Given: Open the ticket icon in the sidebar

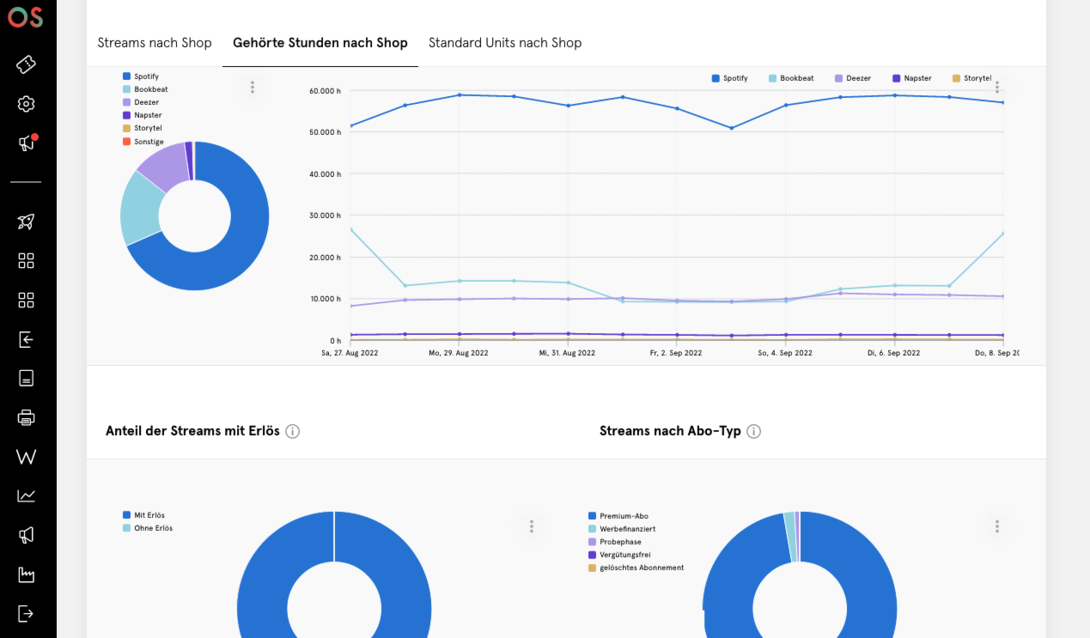Looking at the screenshot, I should pos(26,64).
